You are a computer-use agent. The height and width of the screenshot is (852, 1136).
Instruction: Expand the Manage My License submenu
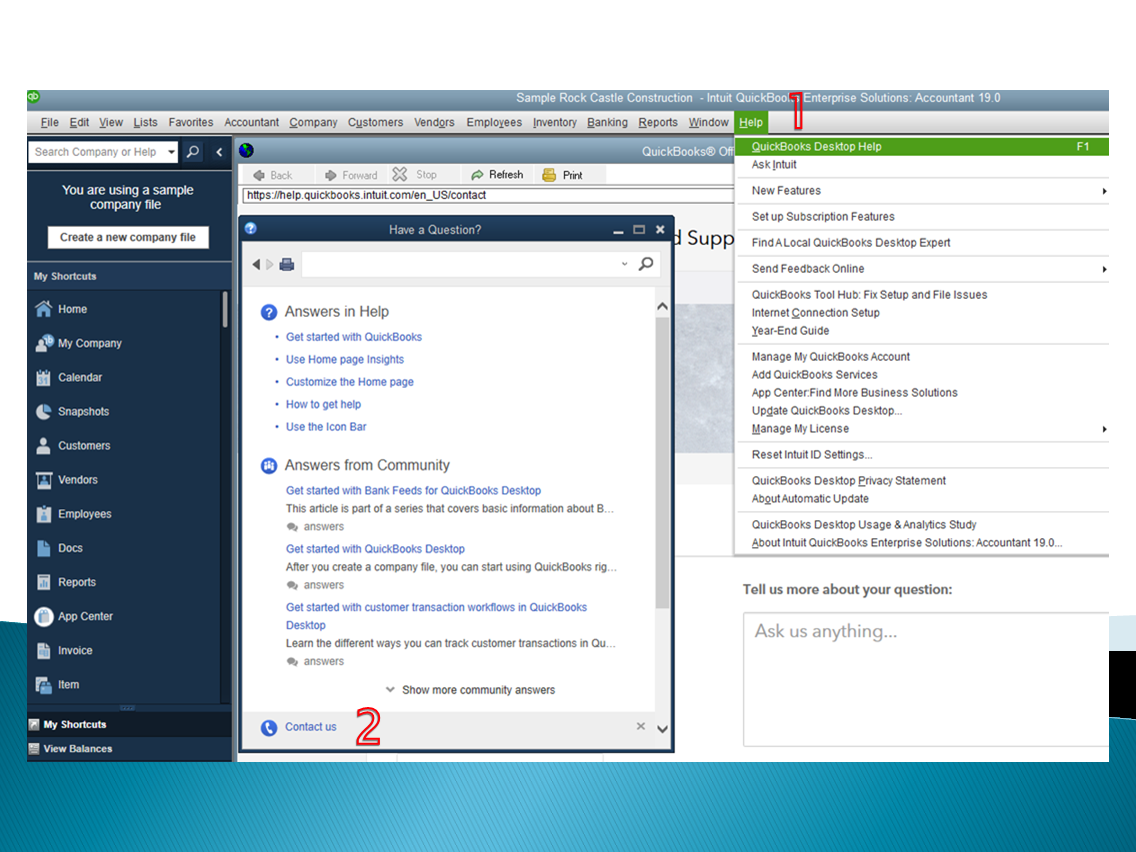(x=1104, y=429)
